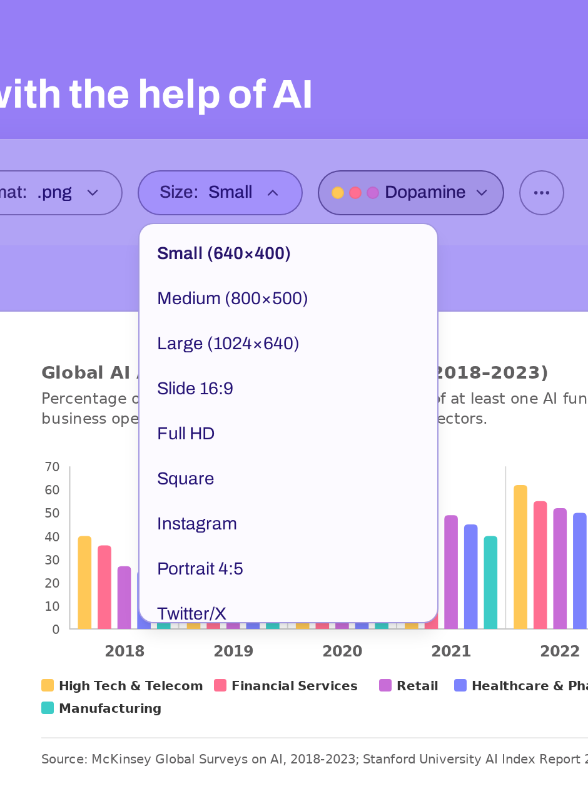Click the 2022 x-axis label
The width and height of the screenshot is (588, 796).
click(x=560, y=651)
